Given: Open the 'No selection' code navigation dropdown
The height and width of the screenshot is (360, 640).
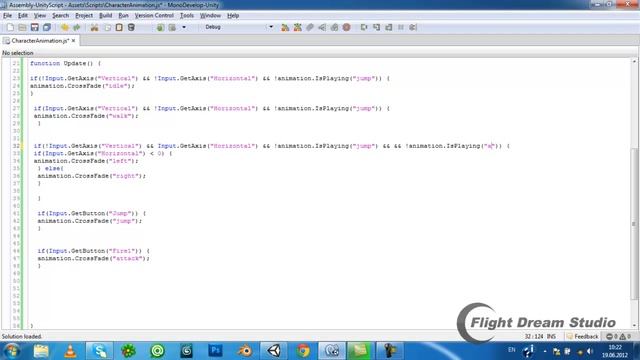Looking at the screenshot, I should (18, 53).
